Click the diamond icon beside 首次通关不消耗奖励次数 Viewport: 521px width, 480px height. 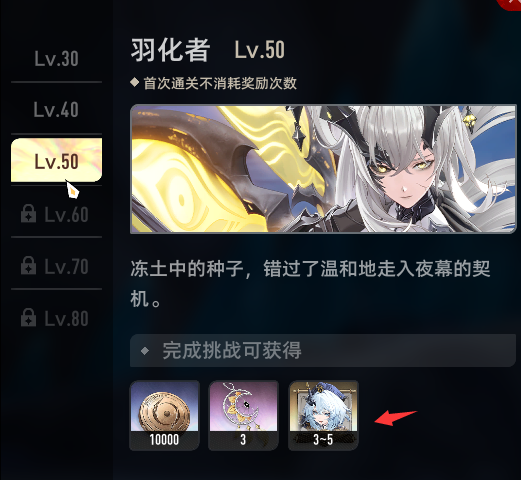[x=135, y=82]
